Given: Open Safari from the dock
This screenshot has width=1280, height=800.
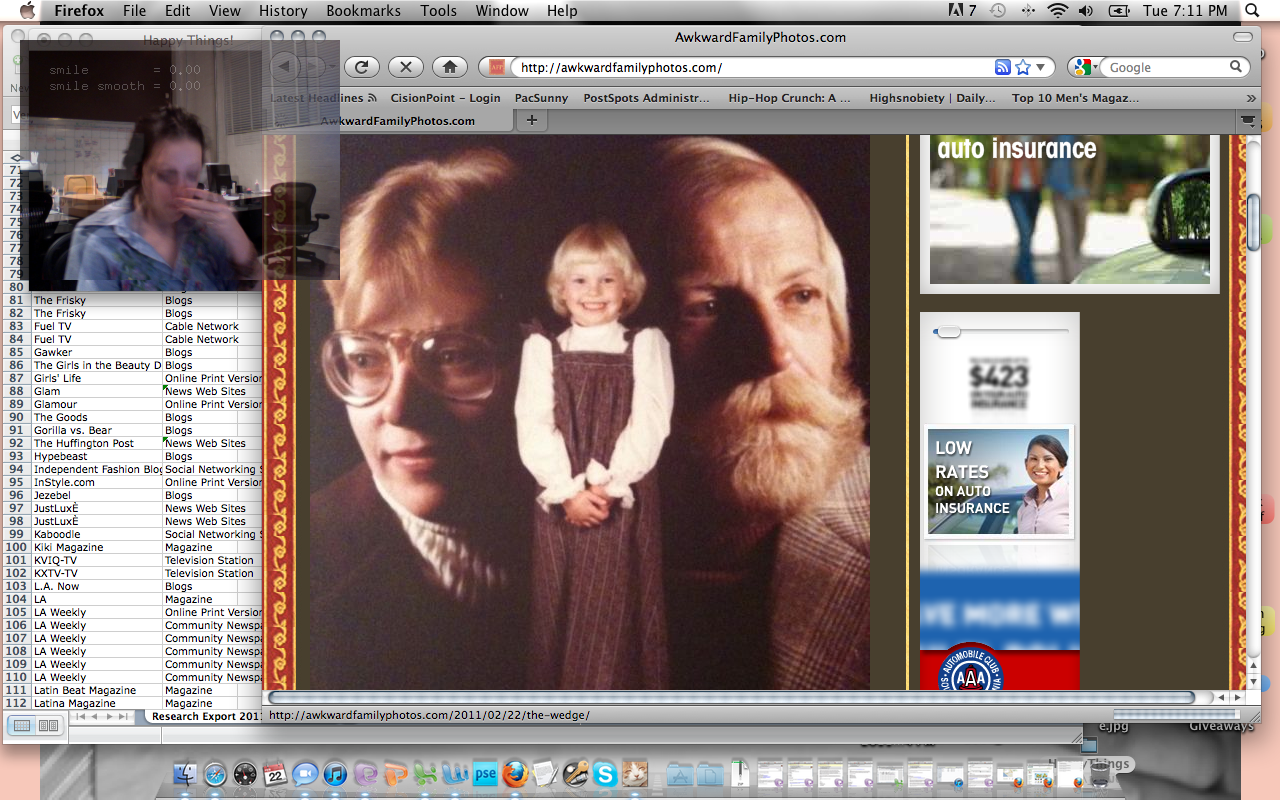Looking at the screenshot, I should pos(215,773).
